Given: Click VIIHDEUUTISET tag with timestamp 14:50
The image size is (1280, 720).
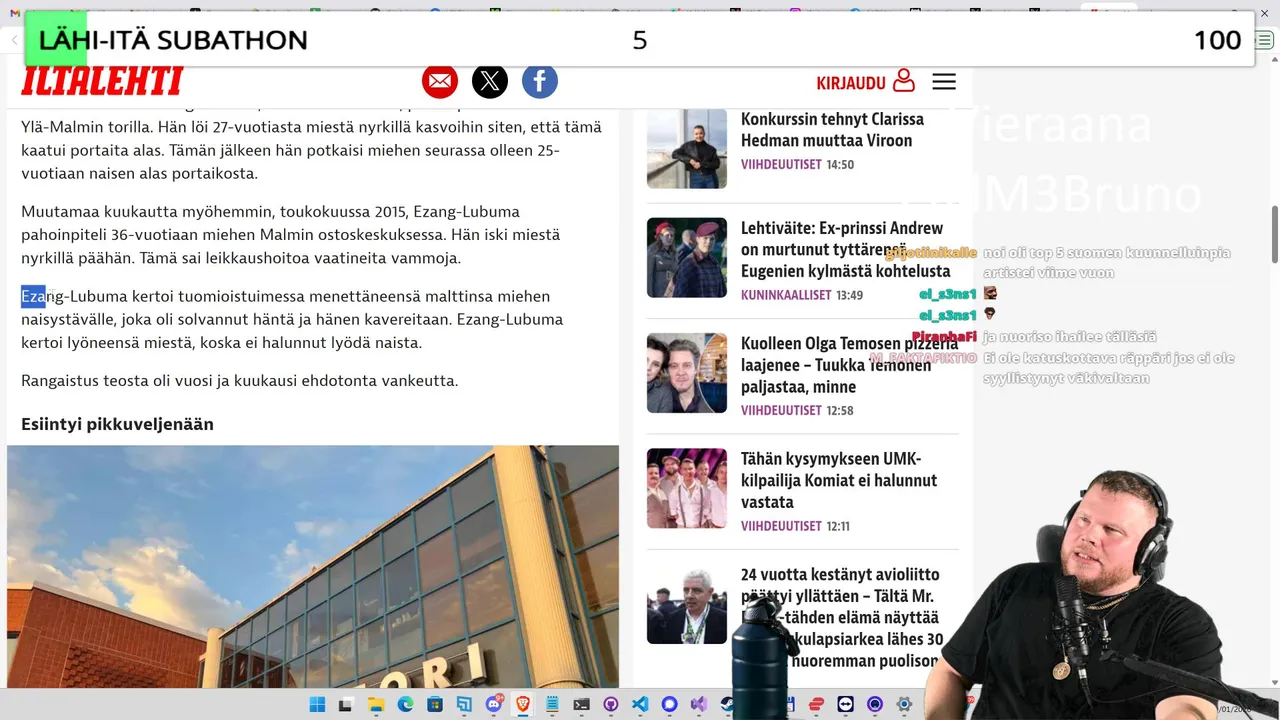Looking at the screenshot, I should click(x=781, y=165).
